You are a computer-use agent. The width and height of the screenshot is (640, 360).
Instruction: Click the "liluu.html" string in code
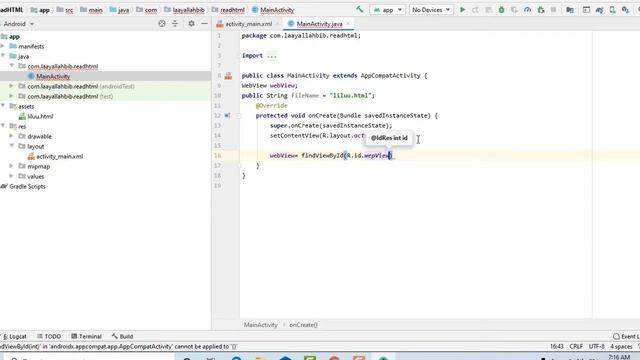click(x=351, y=96)
